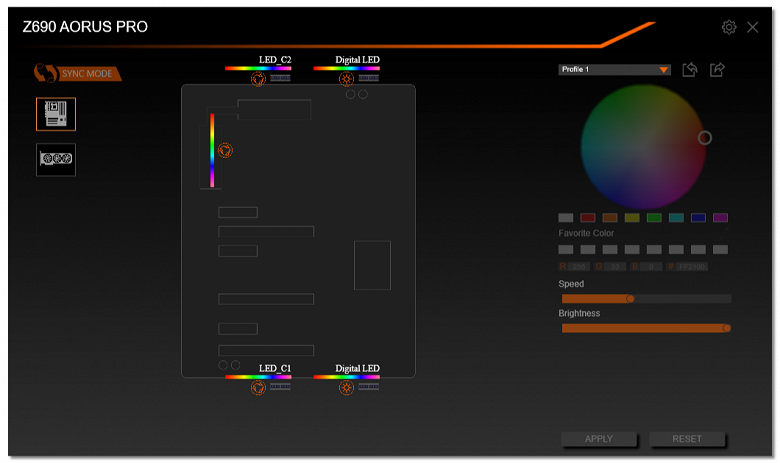
Task: Pick the yellow preset color swatch
Action: click(x=632, y=217)
